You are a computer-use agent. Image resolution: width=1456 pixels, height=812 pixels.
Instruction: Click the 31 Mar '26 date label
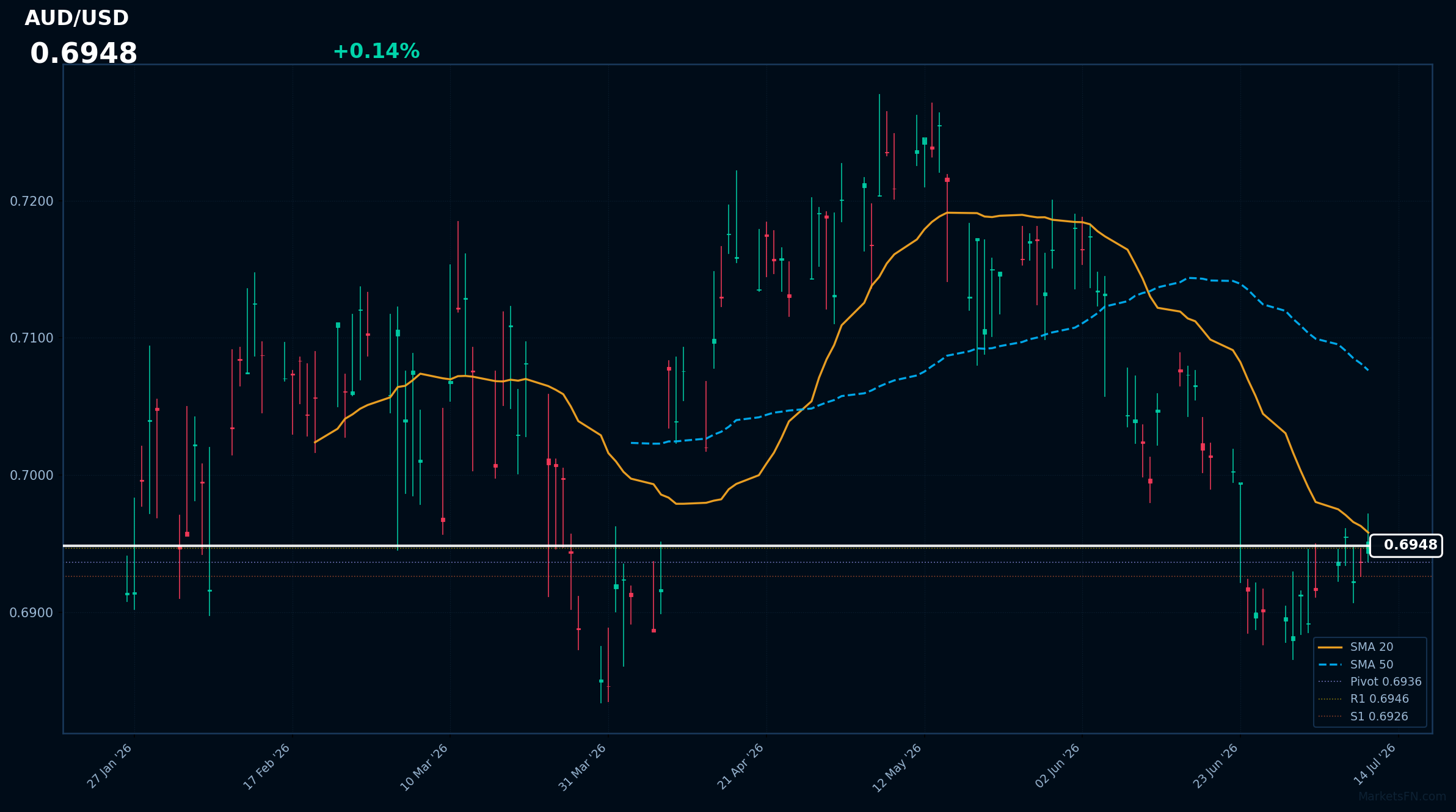click(583, 767)
